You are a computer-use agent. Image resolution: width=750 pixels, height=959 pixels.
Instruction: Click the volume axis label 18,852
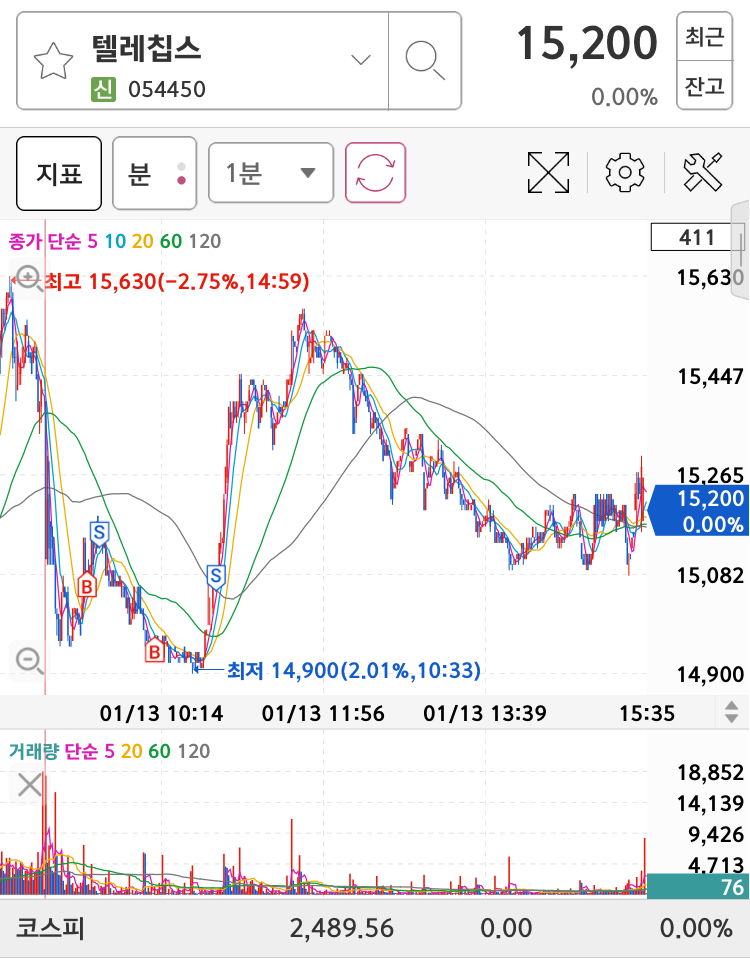[x=710, y=772]
